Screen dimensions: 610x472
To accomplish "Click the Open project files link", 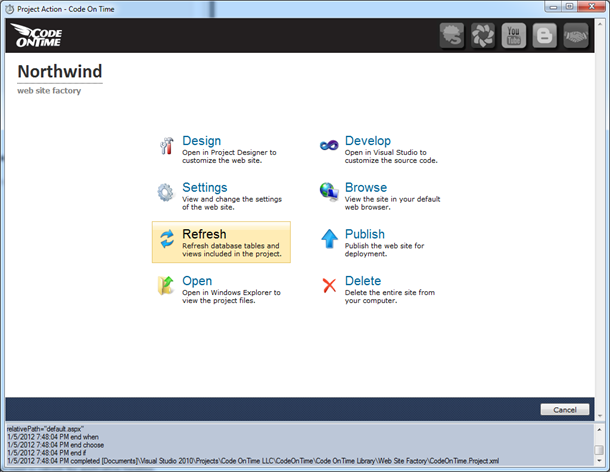I will point(197,281).
